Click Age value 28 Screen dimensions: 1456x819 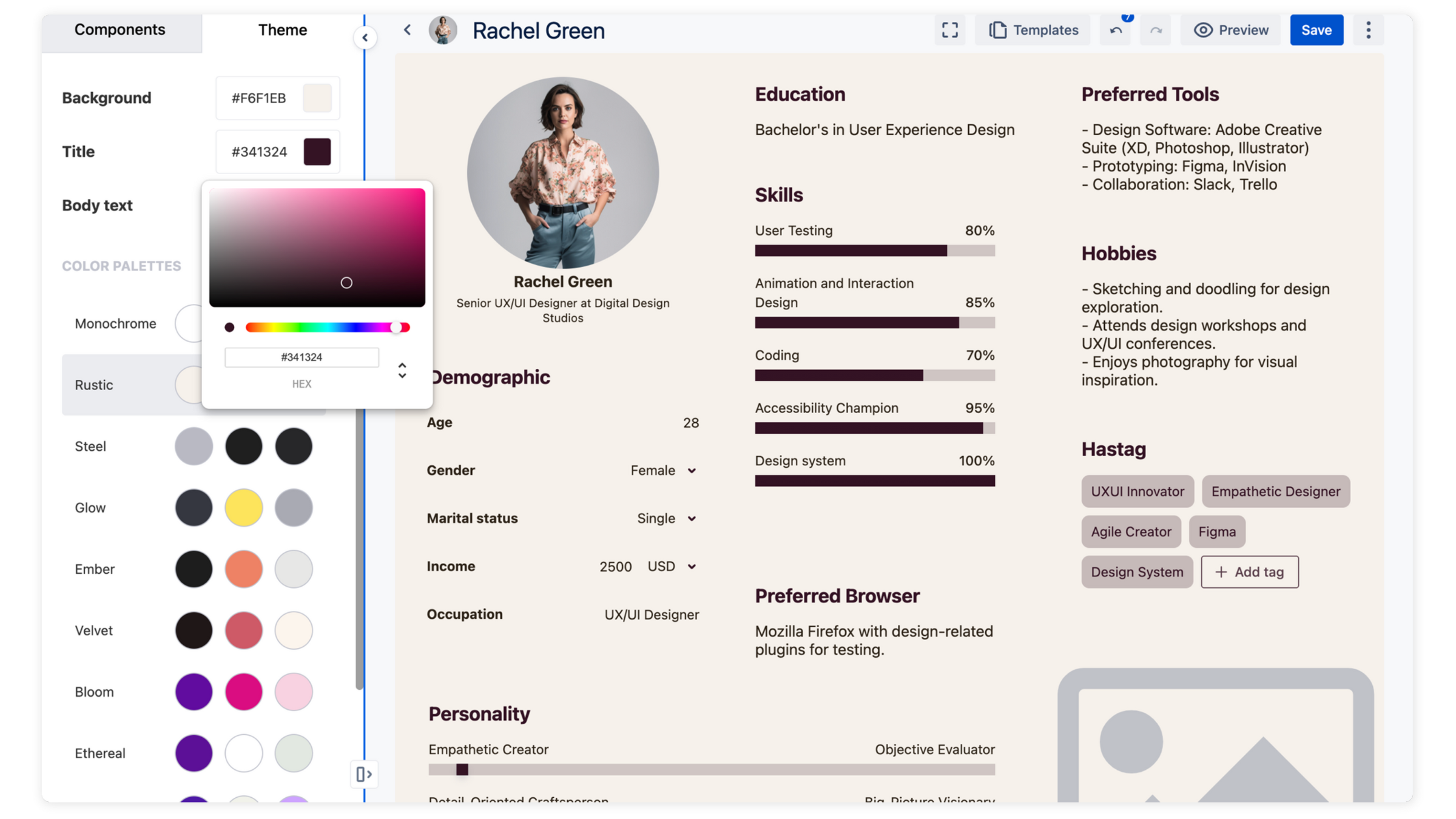690,423
